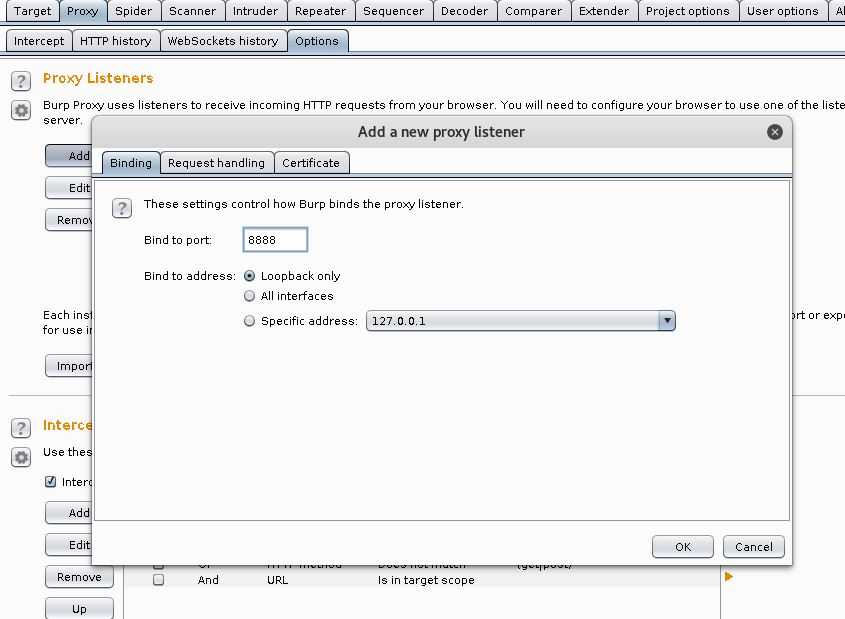Select the Options sub-tab
Viewport: 845px width, 619px height.
click(x=317, y=41)
